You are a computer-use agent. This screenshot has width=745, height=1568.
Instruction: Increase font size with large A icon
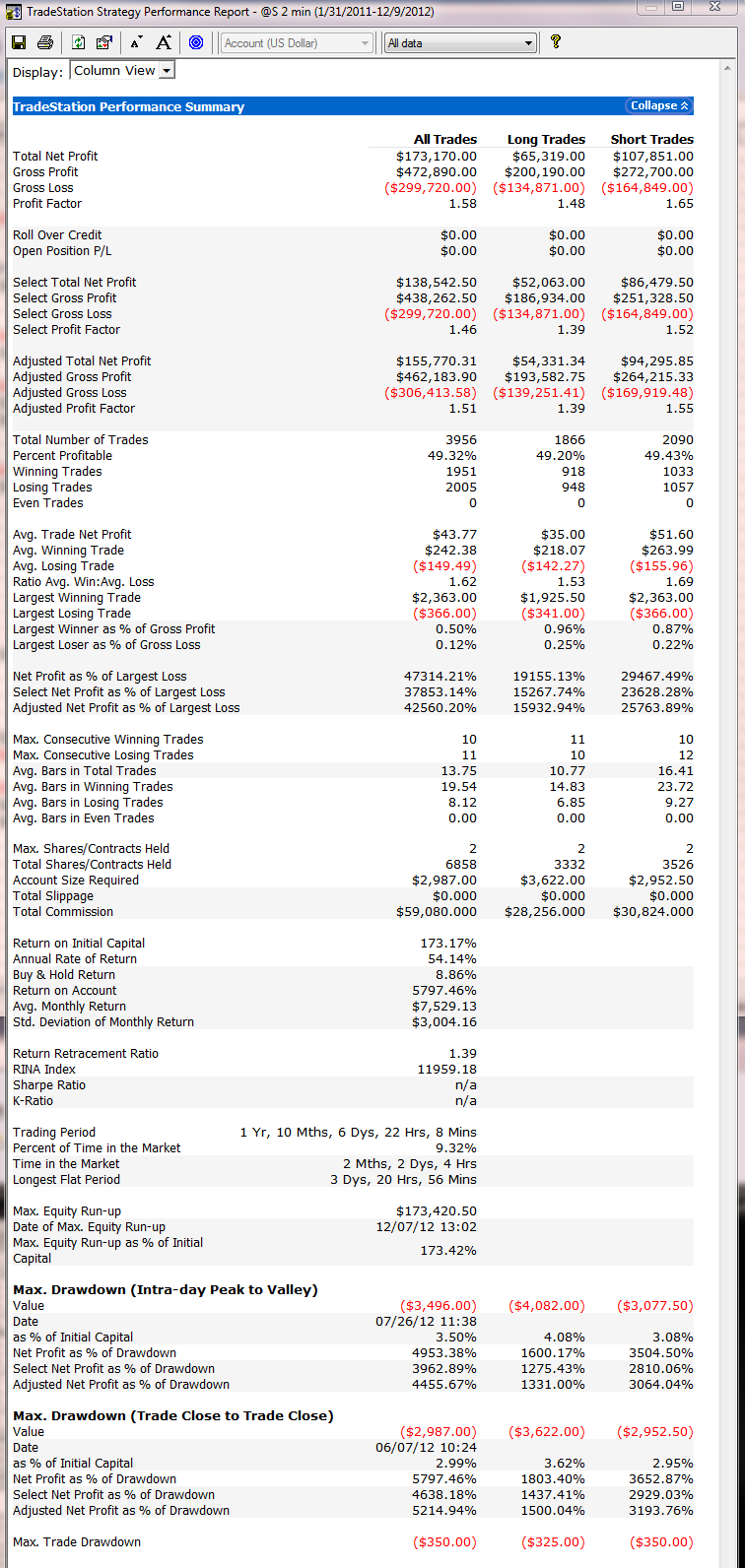point(164,42)
